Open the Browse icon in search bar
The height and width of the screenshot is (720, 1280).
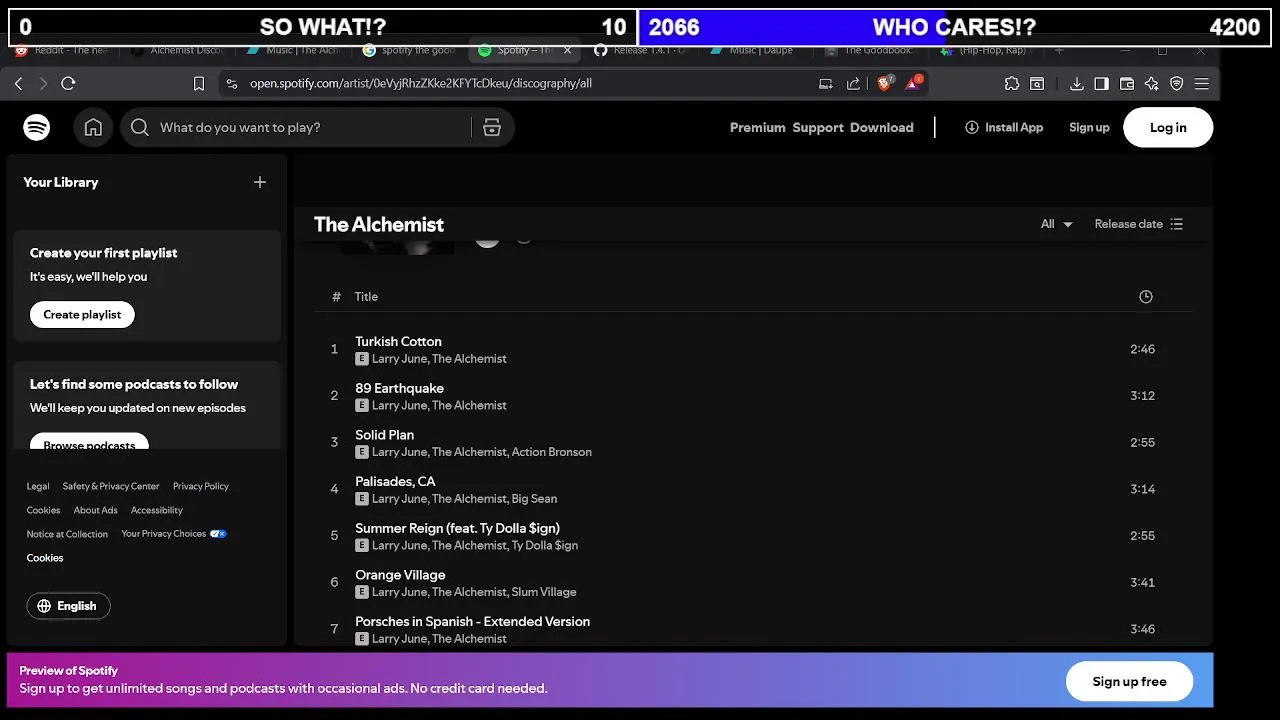[x=491, y=127]
